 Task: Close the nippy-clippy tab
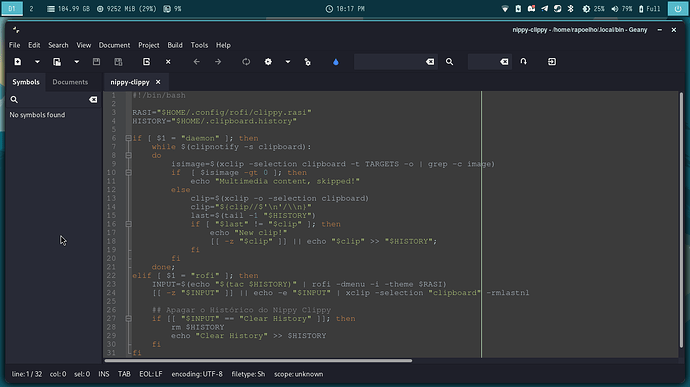coord(158,82)
